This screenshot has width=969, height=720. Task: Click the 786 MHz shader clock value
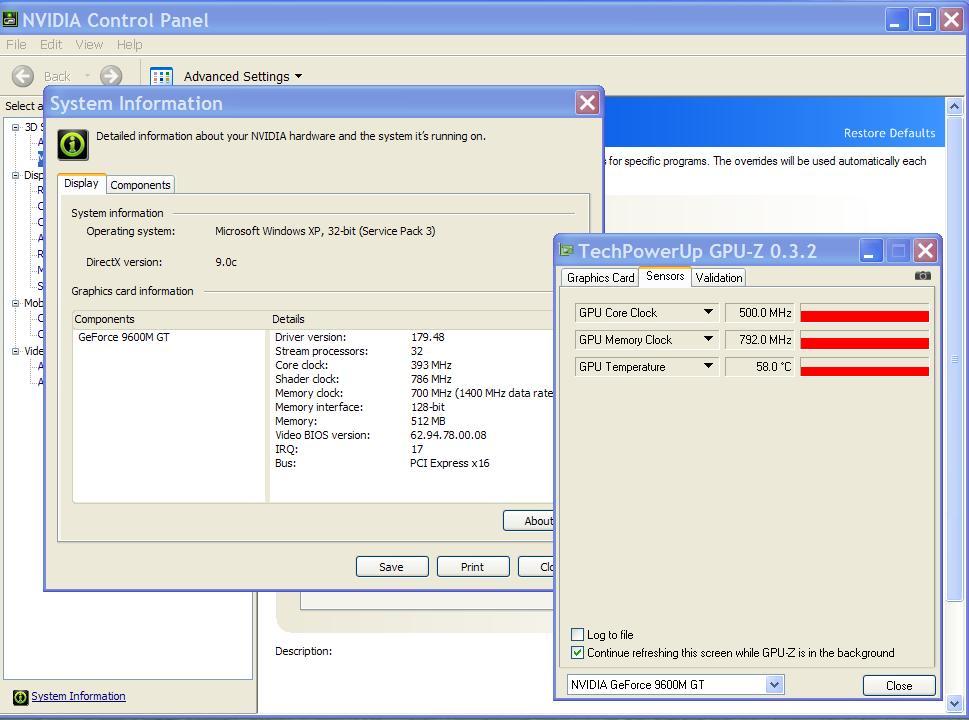tap(431, 379)
